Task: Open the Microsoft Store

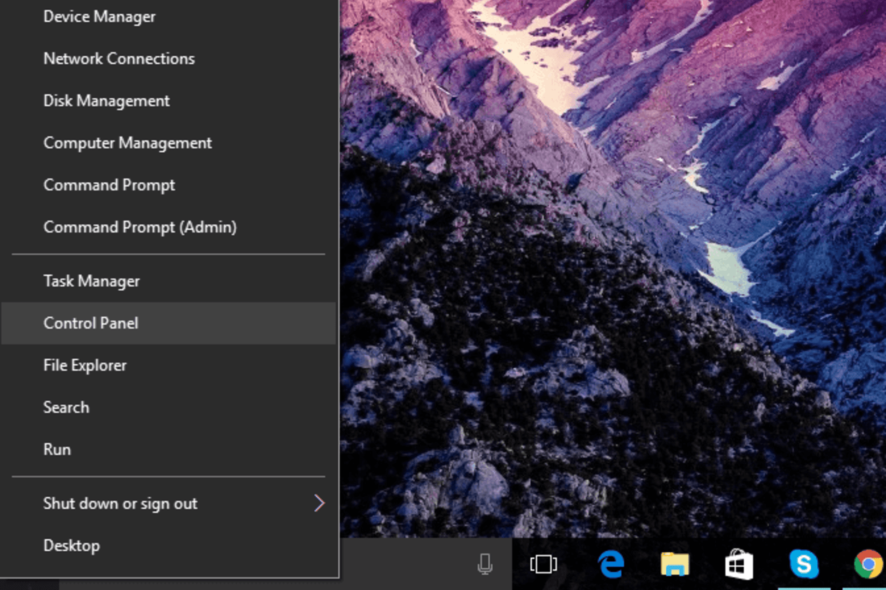Action: point(738,564)
